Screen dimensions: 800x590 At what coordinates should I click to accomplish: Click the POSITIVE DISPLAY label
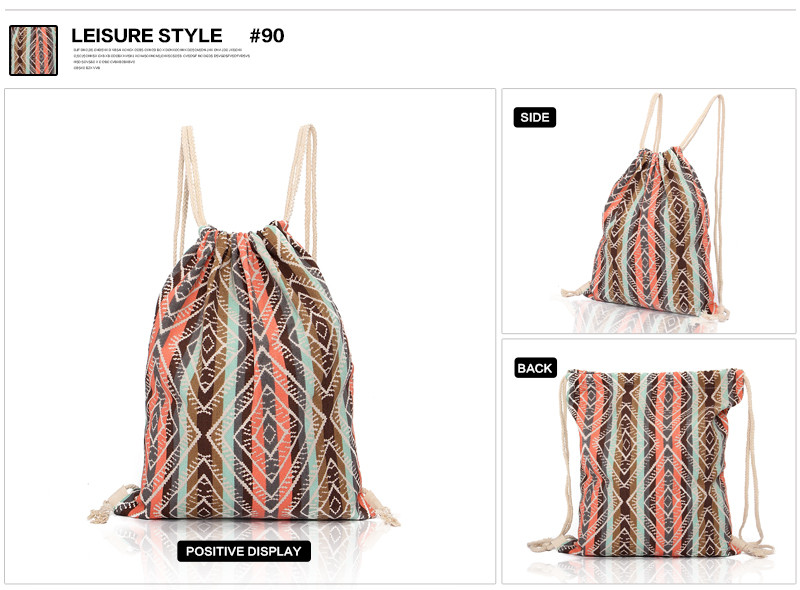244,551
